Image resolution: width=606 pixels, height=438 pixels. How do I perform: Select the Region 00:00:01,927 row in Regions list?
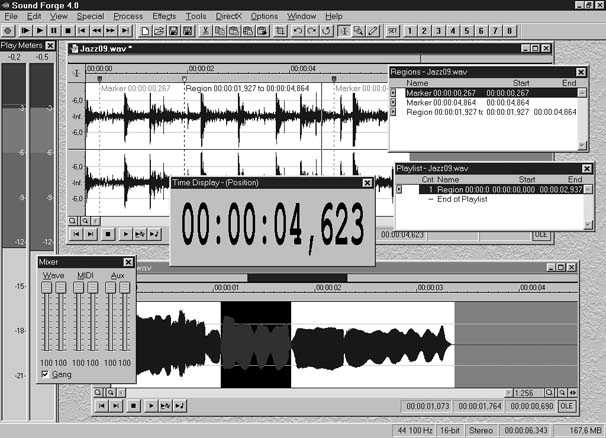tap(491, 112)
